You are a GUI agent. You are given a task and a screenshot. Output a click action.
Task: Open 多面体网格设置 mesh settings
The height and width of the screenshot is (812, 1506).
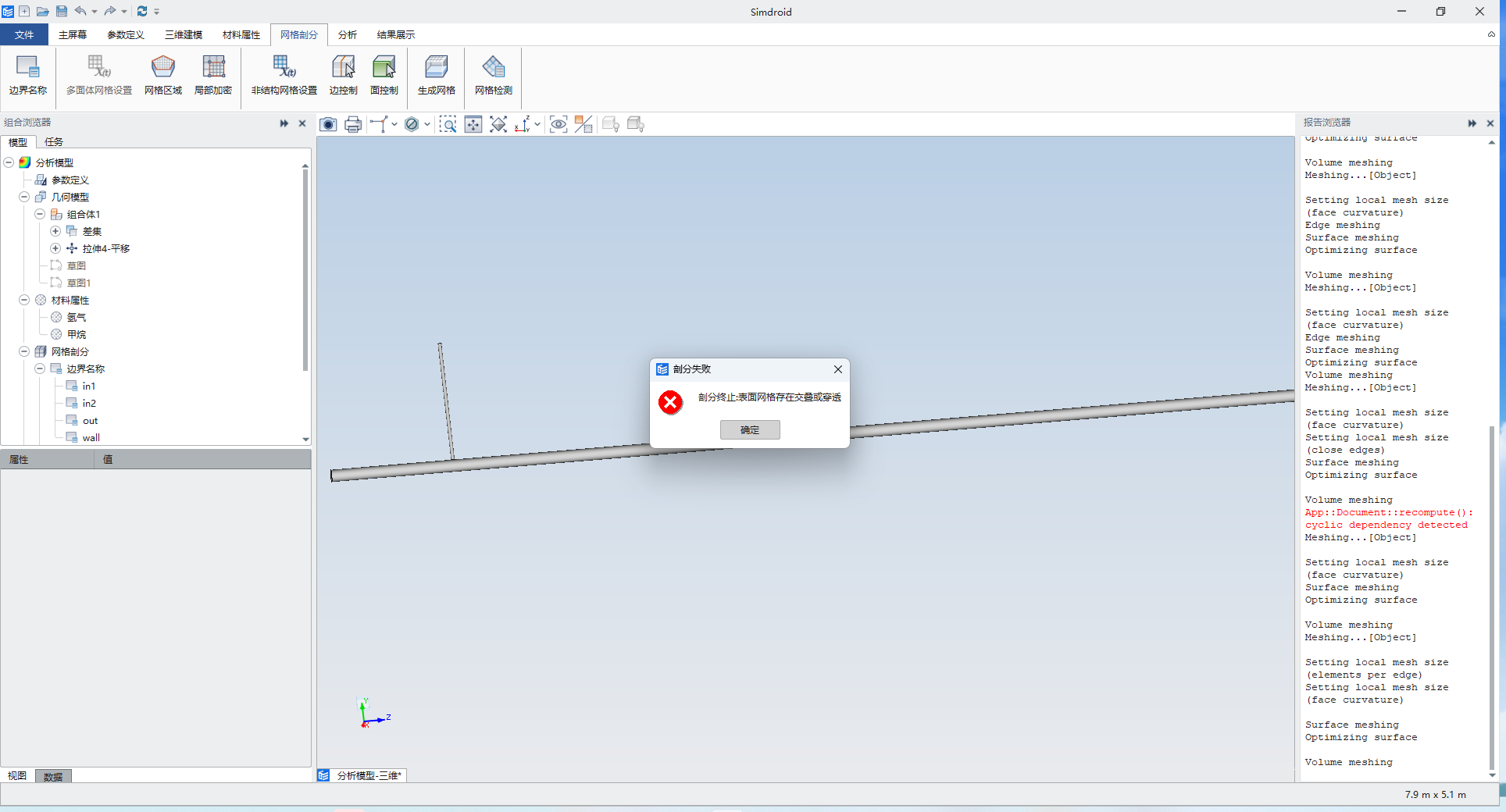pyautogui.click(x=99, y=76)
